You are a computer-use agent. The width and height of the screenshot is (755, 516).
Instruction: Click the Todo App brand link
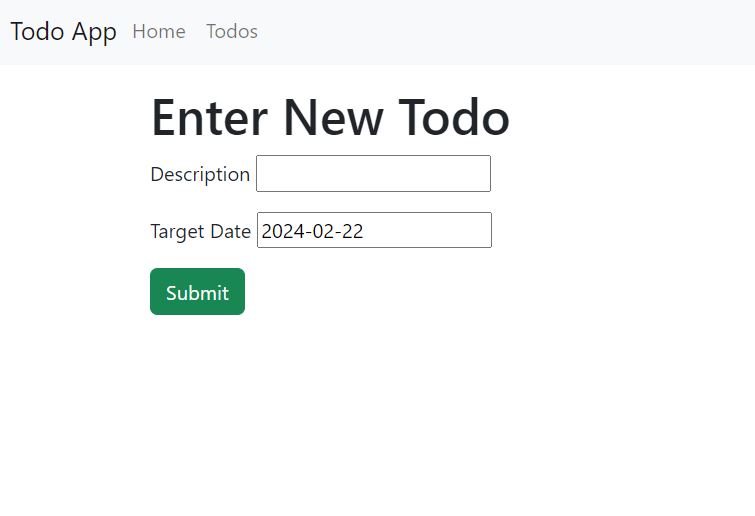pyautogui.click(x=64, y=32)
